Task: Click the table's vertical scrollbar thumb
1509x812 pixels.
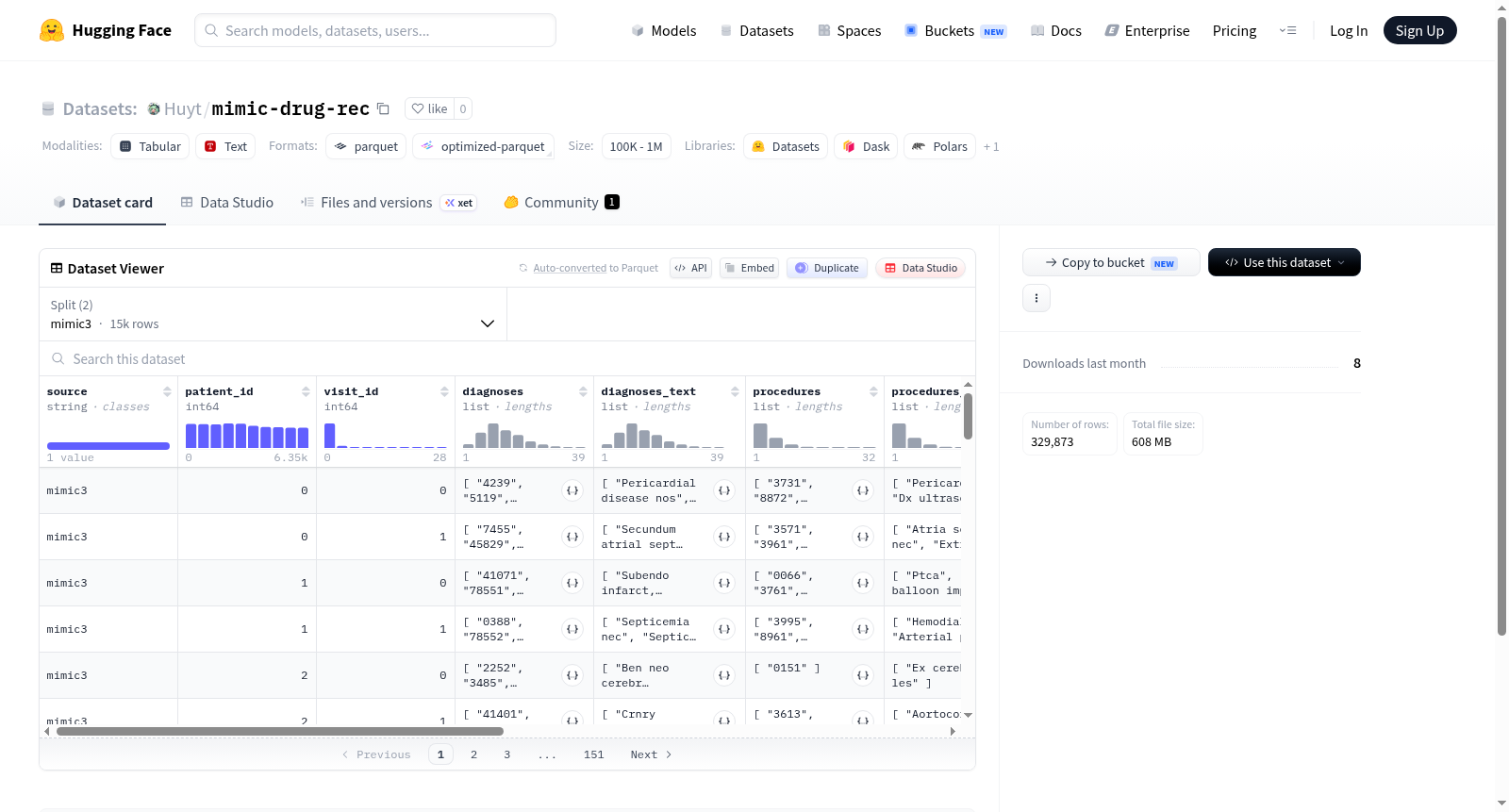Action: click(968, 416)
